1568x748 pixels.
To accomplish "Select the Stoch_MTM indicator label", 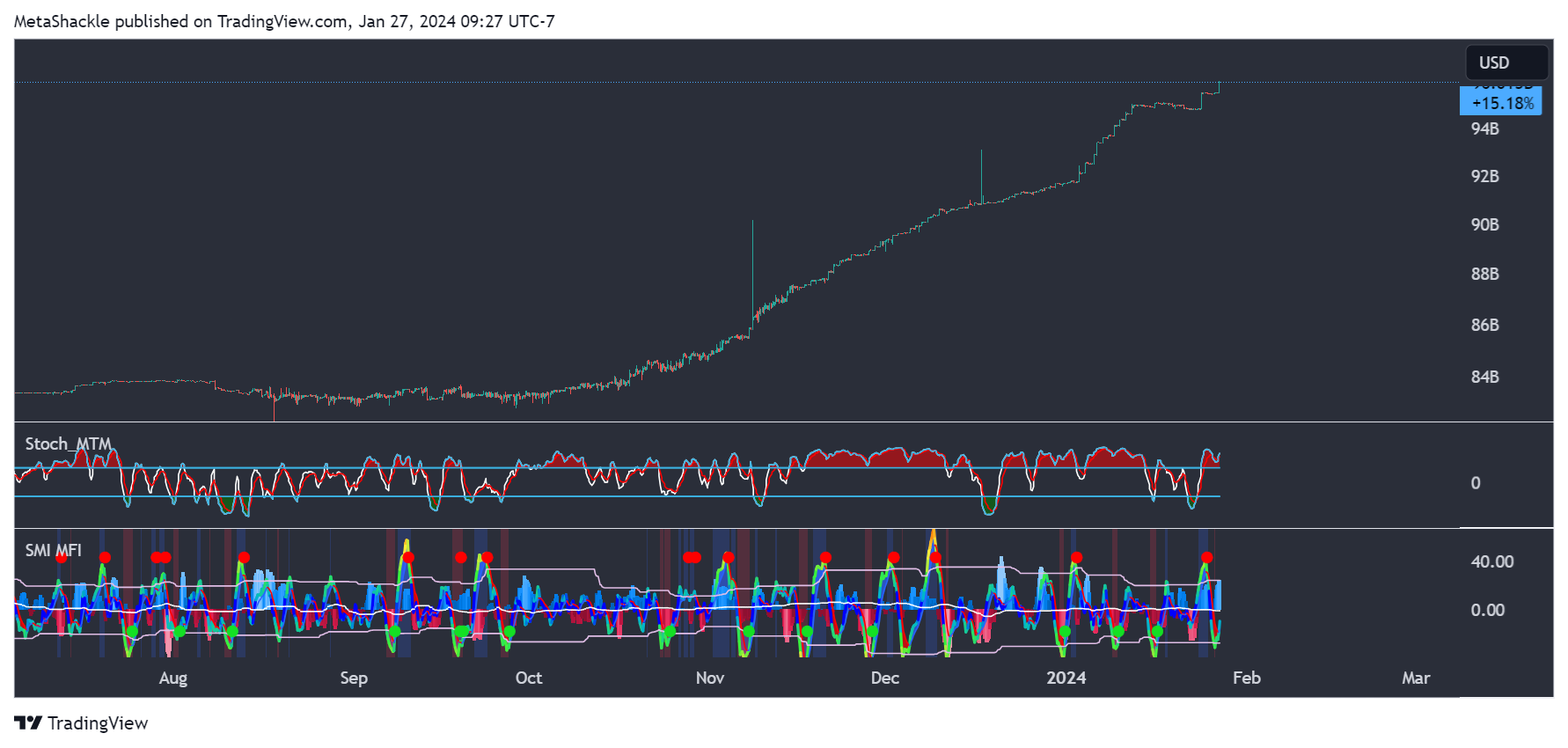I will pos(68,444).
